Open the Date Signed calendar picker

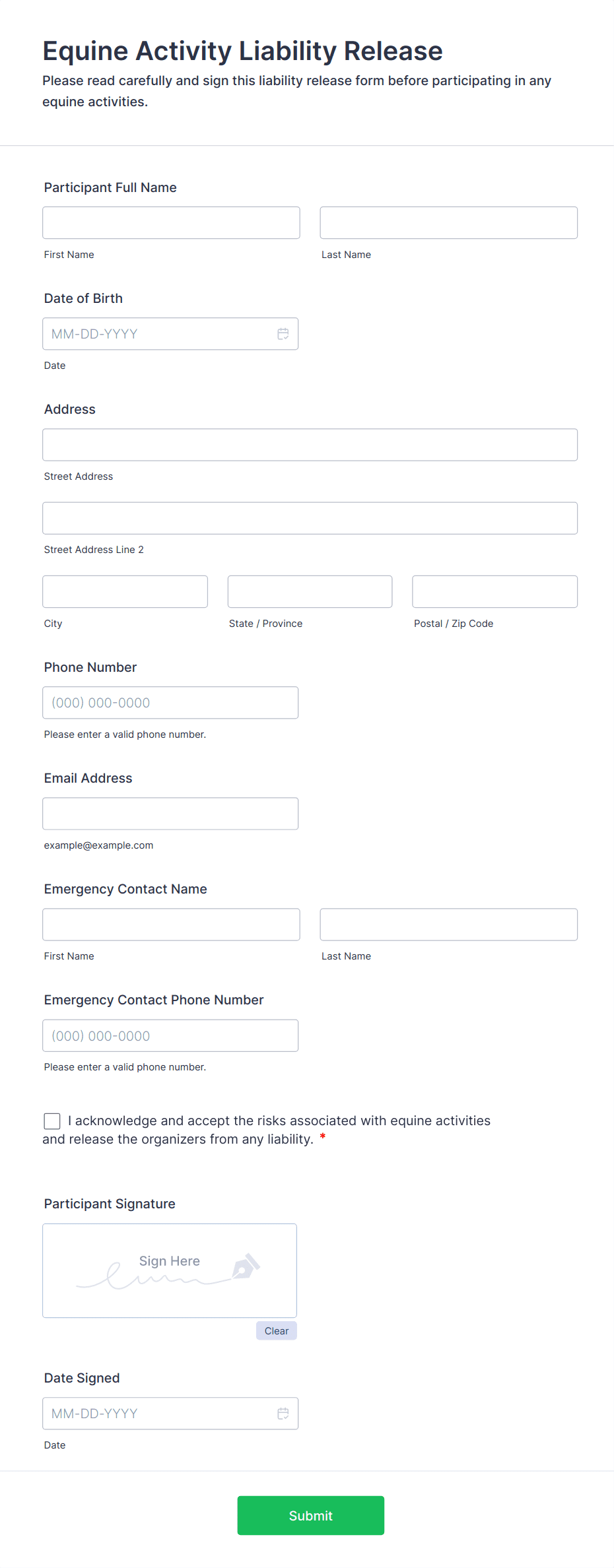(x=283, y=1414)
